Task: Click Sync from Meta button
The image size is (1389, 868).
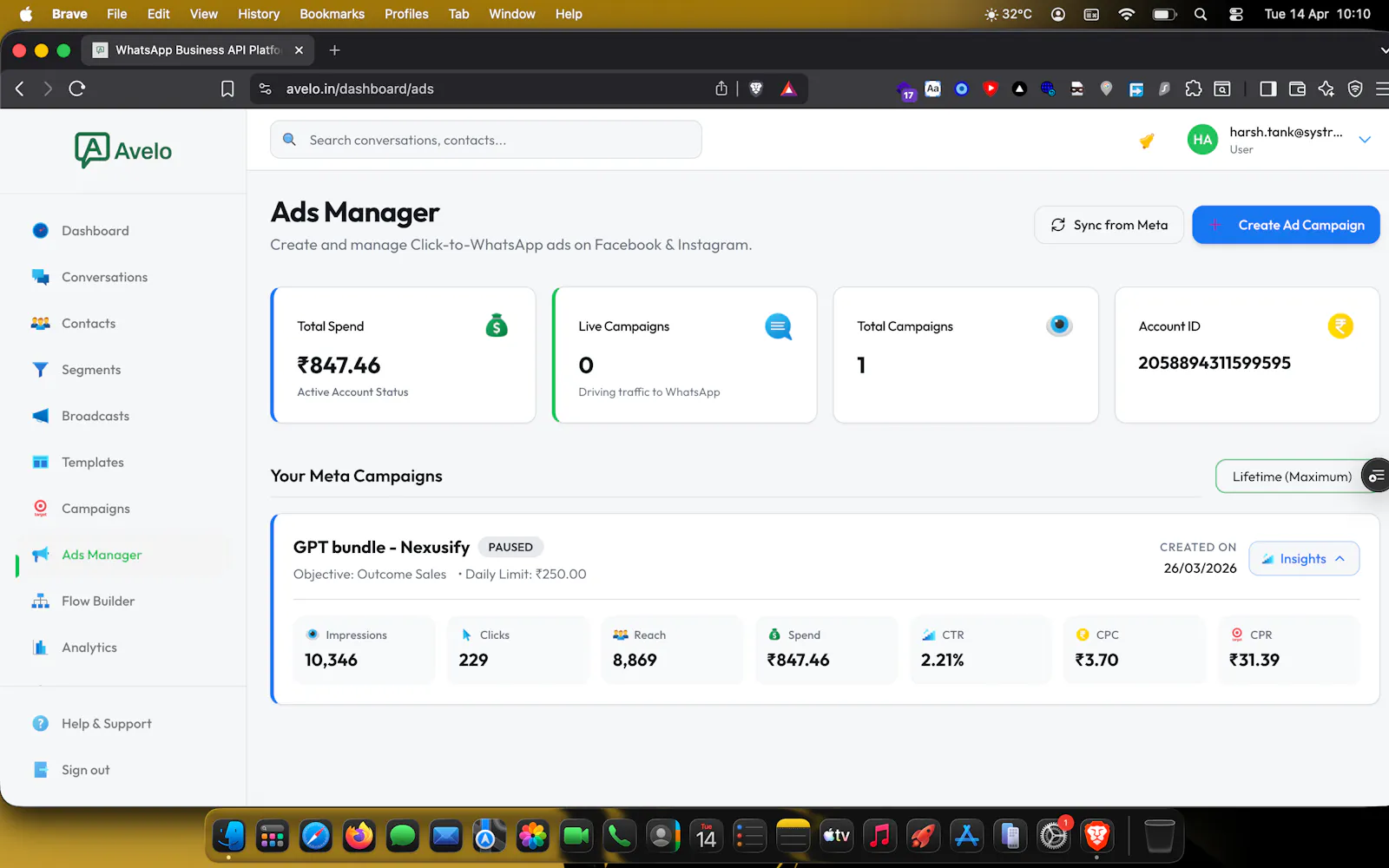Action: point(1109,225)
